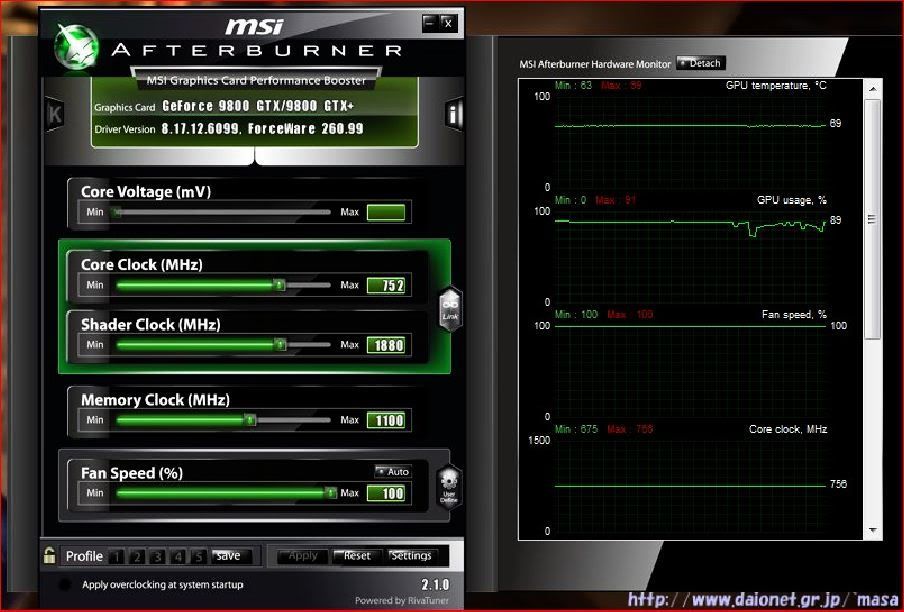
Task: Click the Core Voltage value box
Action: 386,212
